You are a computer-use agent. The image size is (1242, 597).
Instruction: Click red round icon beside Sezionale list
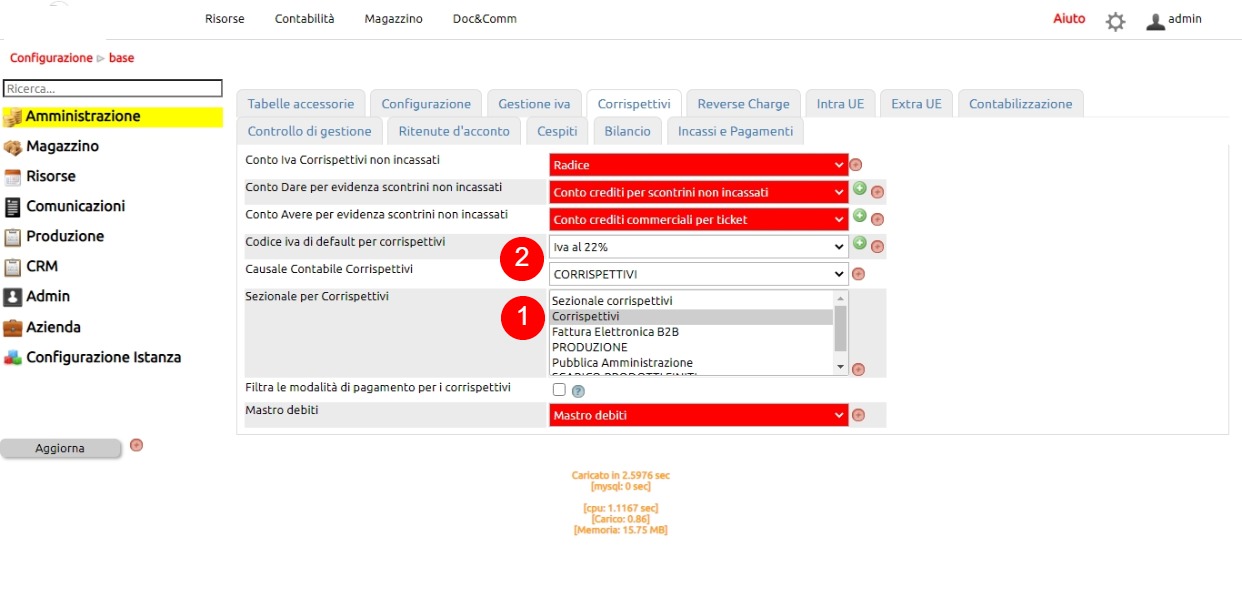point(858,369)
